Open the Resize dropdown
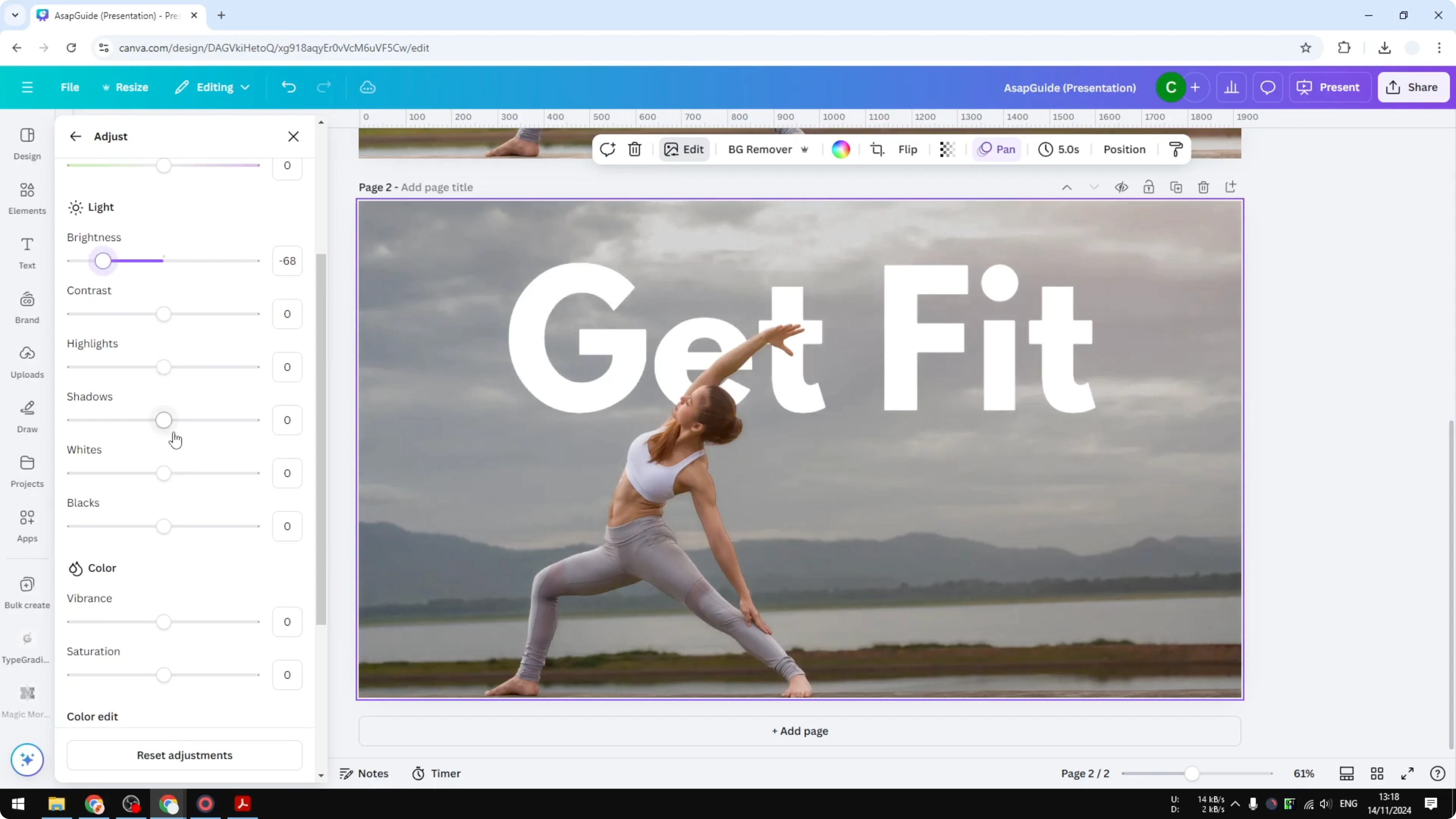Image resolution: width=1456 pixels, height=819 pixels. coord(131,87)
